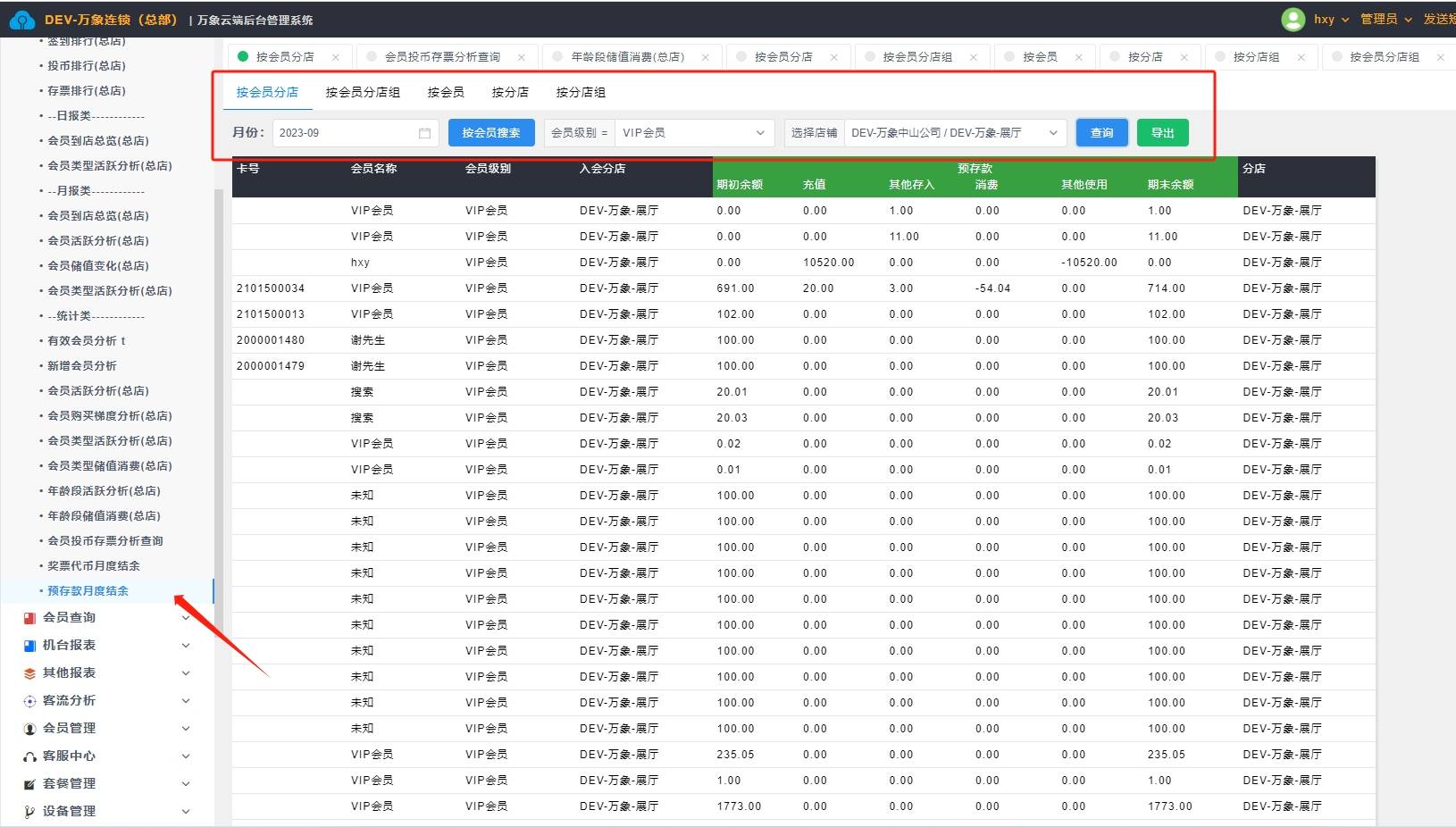
Task: Click the 套餐管理 sidebar icon
Action: 29,784
